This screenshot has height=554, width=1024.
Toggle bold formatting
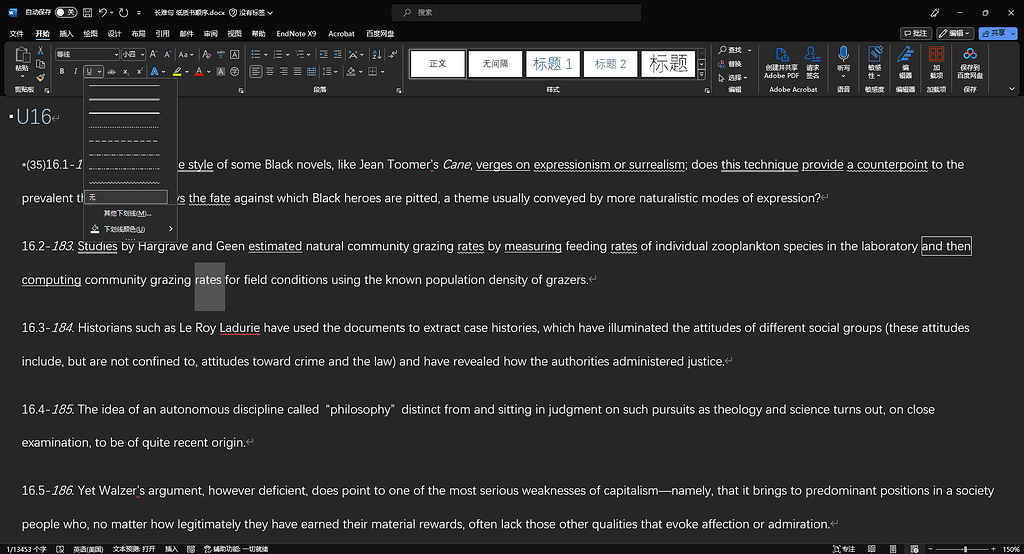62,71
